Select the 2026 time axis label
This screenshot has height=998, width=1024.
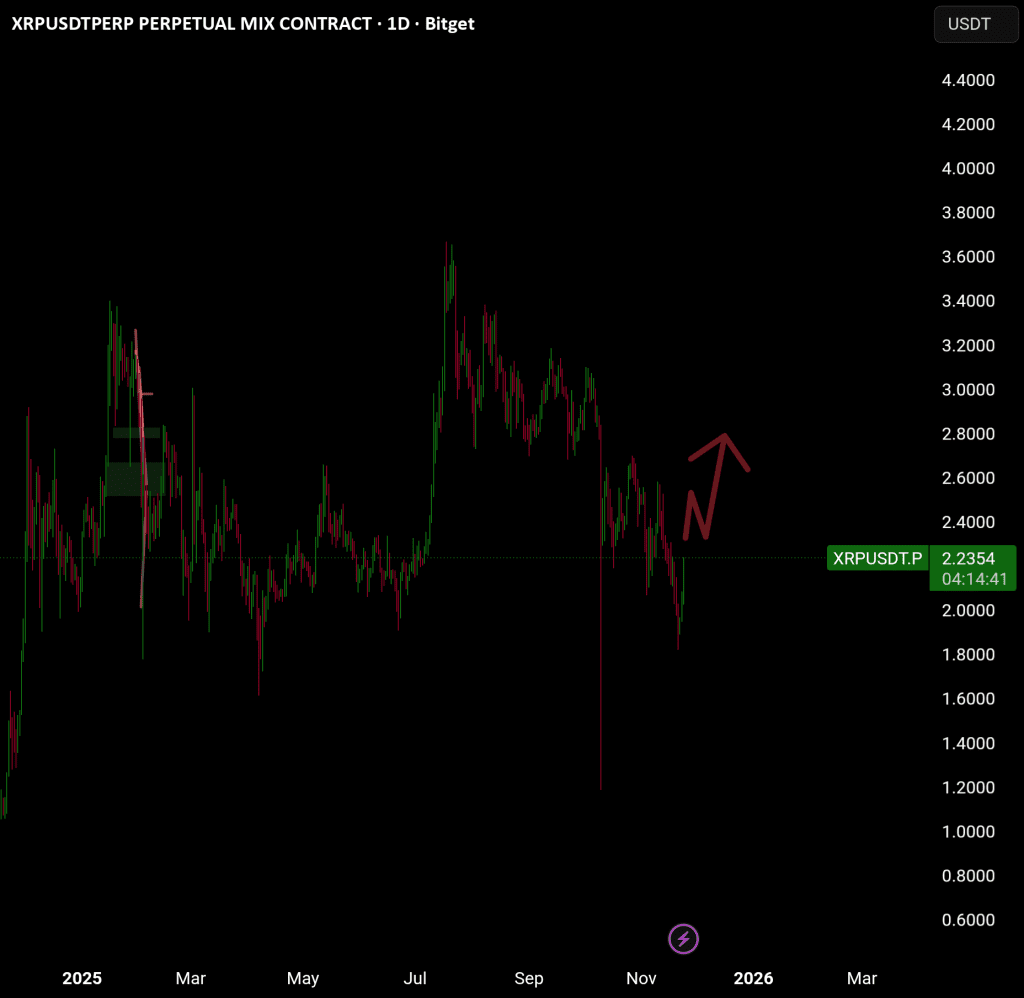click(x=751, y=978)
